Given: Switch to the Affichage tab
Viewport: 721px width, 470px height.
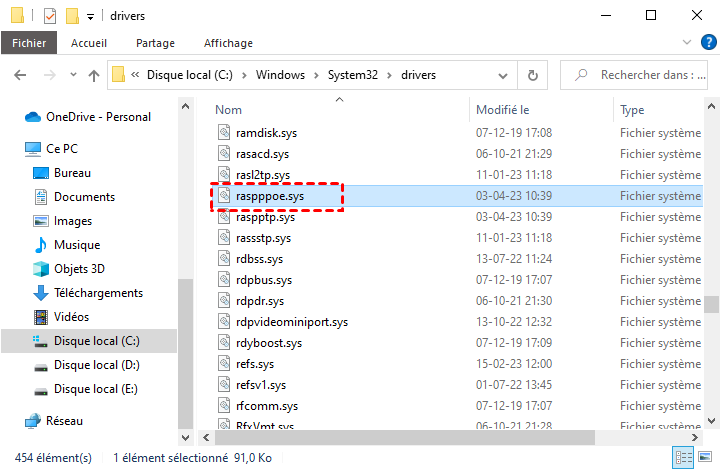Looking at the screenshot, I should tap(228, 43).
